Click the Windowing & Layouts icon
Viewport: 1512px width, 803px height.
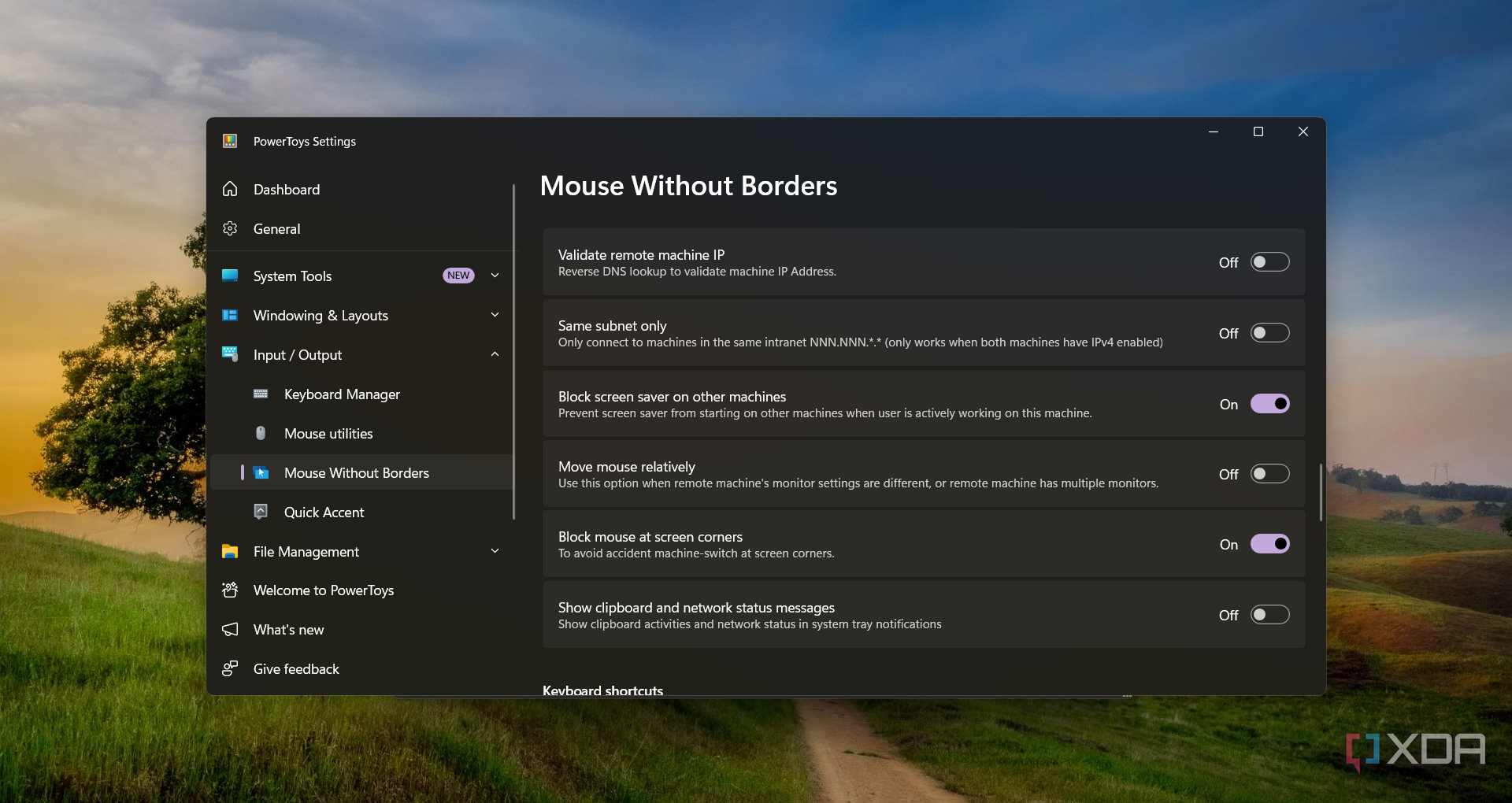pyautogui.click(x=230, y=315)
